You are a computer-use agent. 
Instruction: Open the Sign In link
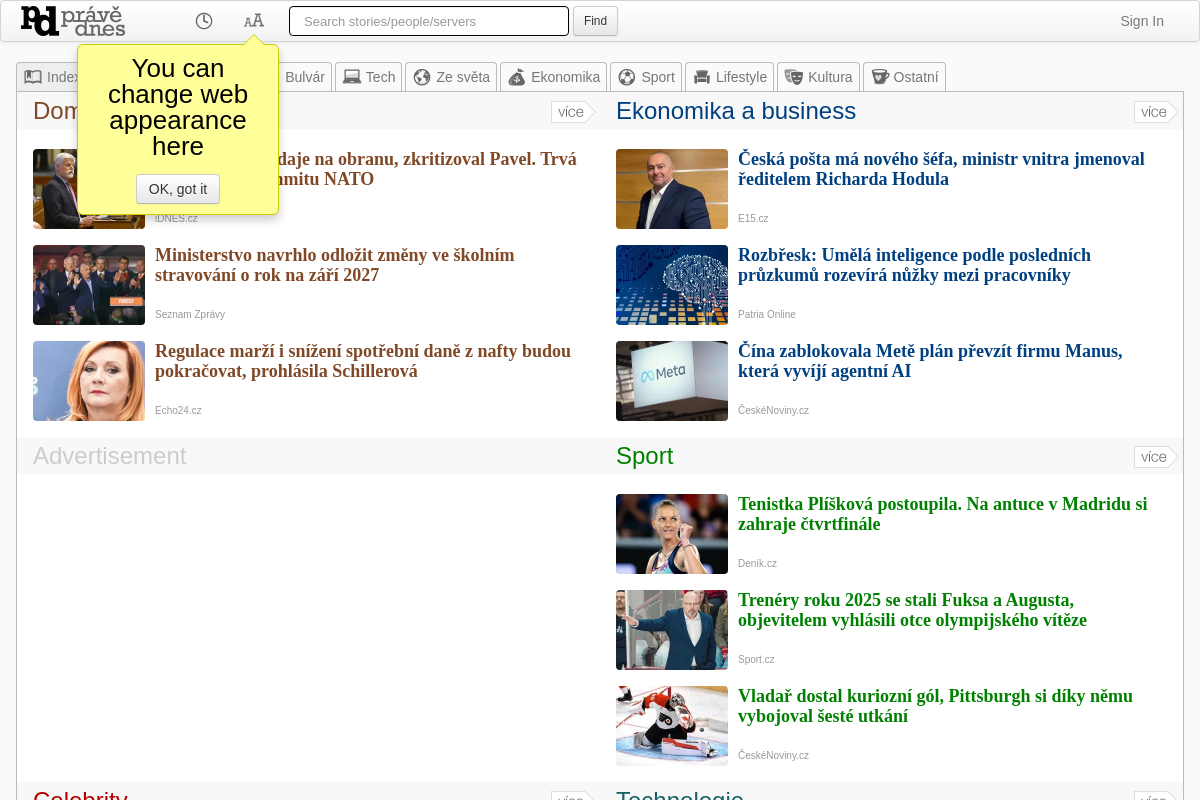click(x=1141, y=21)
